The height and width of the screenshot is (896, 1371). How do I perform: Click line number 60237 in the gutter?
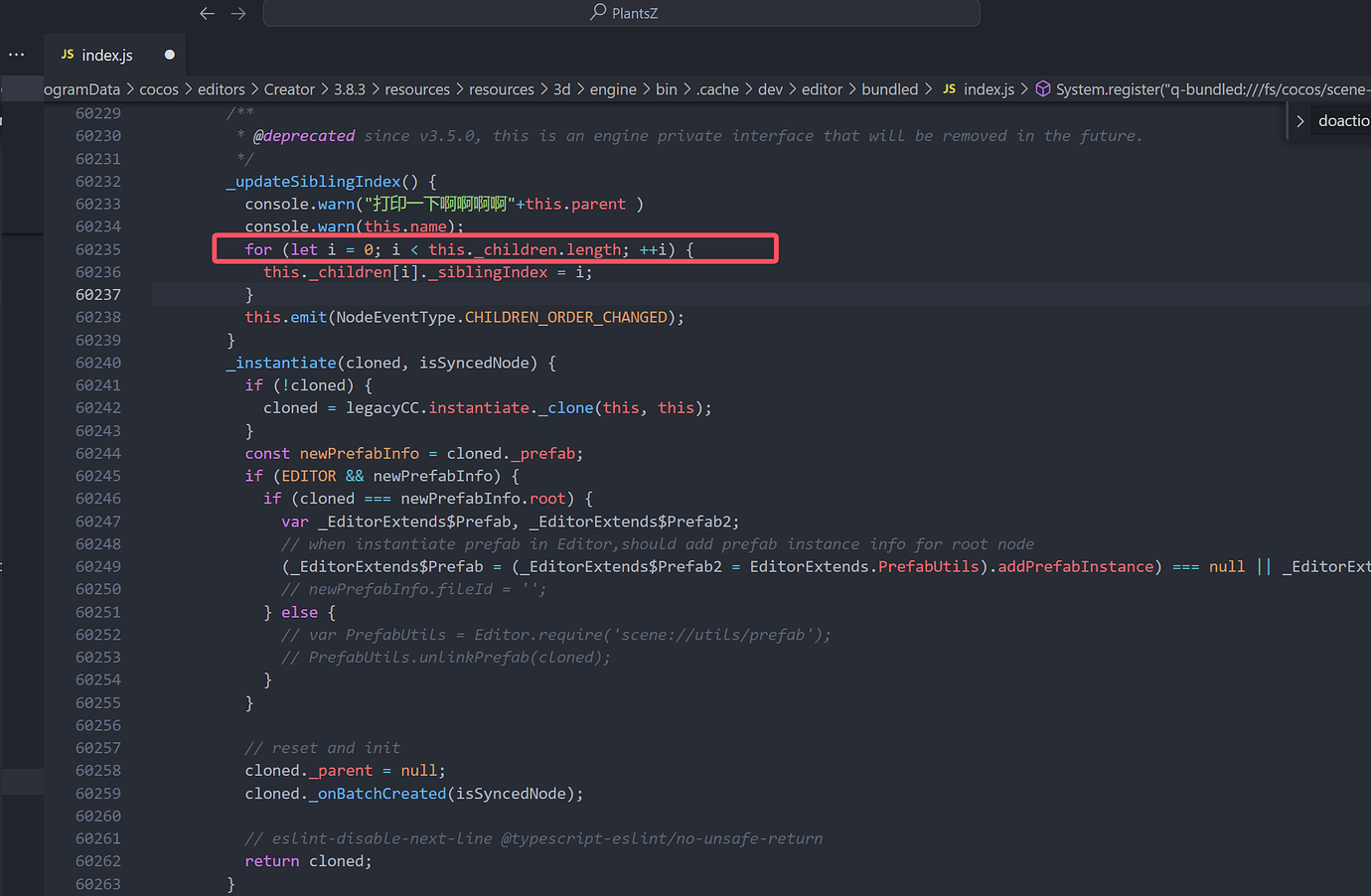pyautogui.click(x=98, y=294)
